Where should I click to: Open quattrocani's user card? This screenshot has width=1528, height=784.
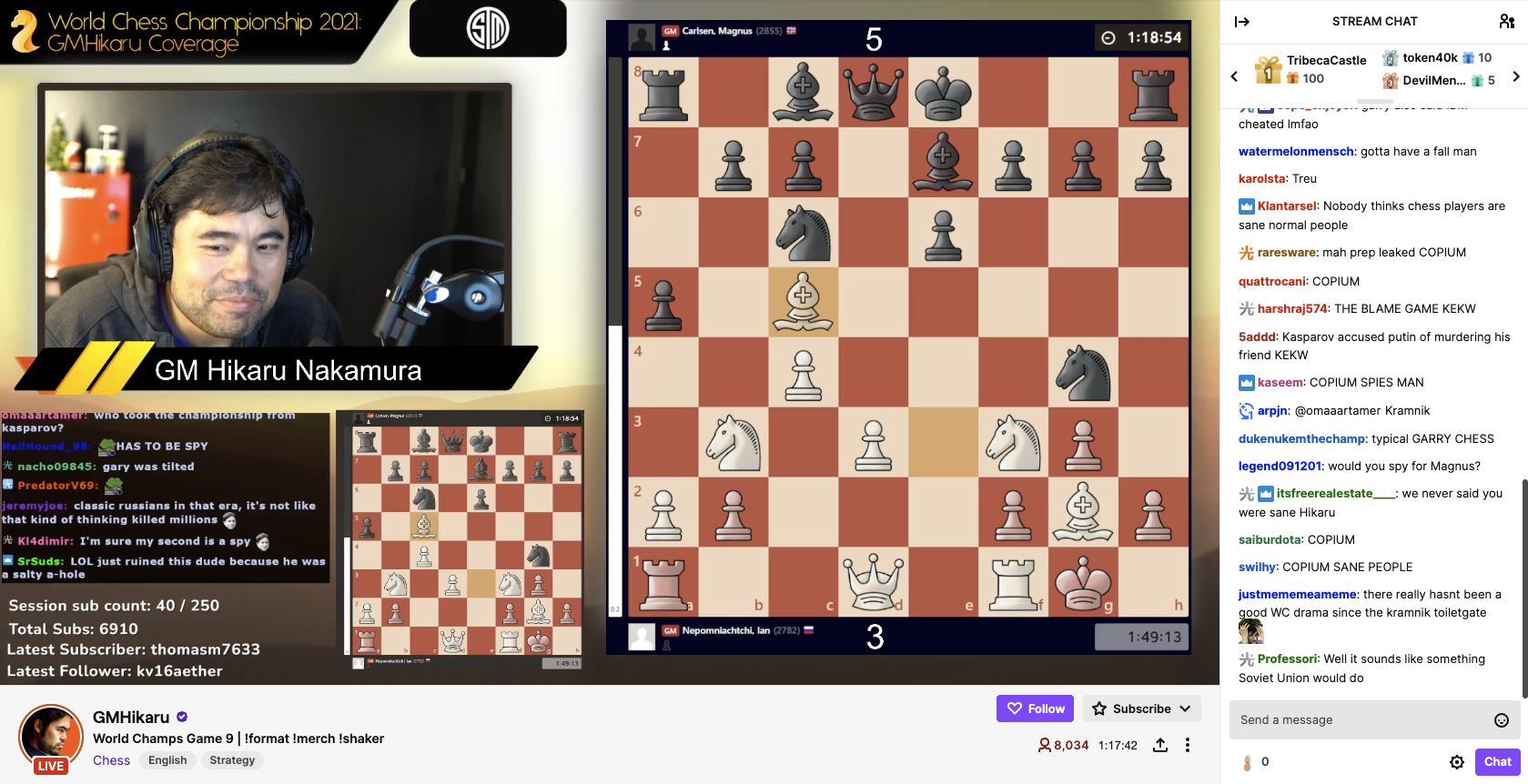click(1272, 282)
